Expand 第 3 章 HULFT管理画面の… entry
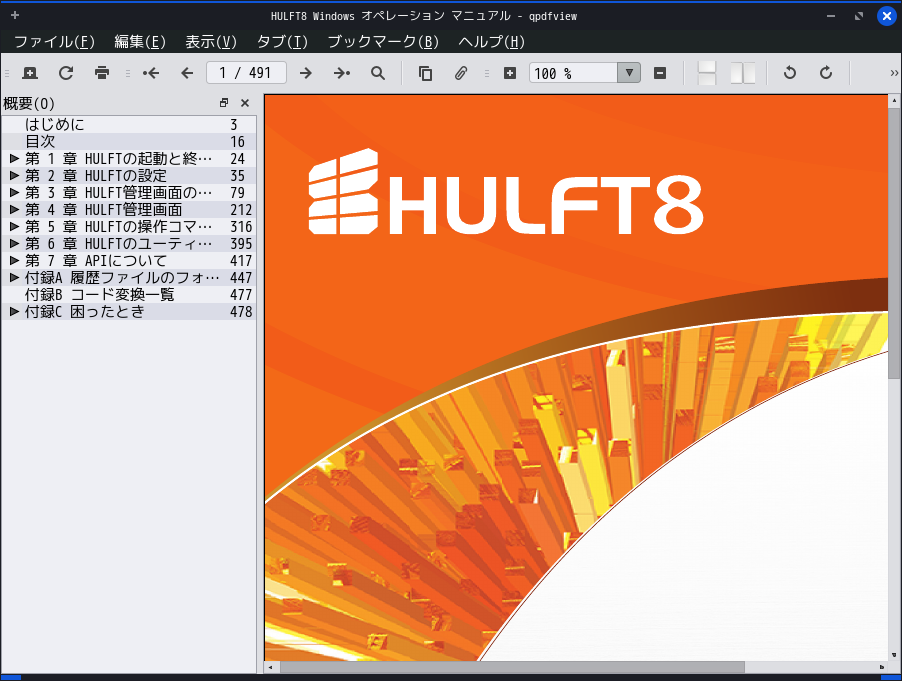902x681 pixels. (14, 192)
